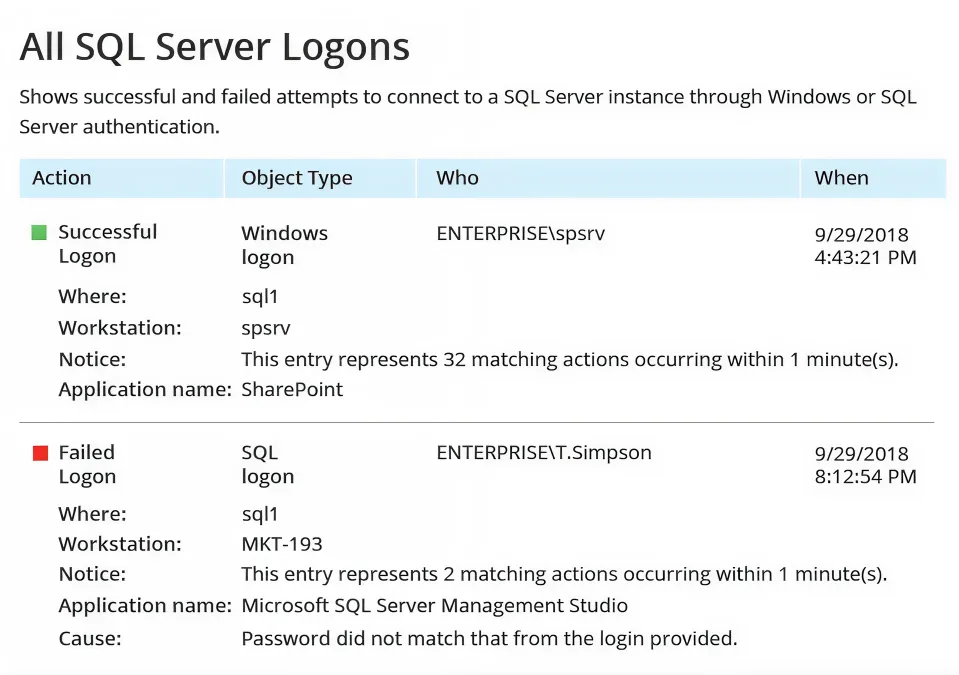Click the Who column header
959x675 pixels.
click(x=457, y=178)
